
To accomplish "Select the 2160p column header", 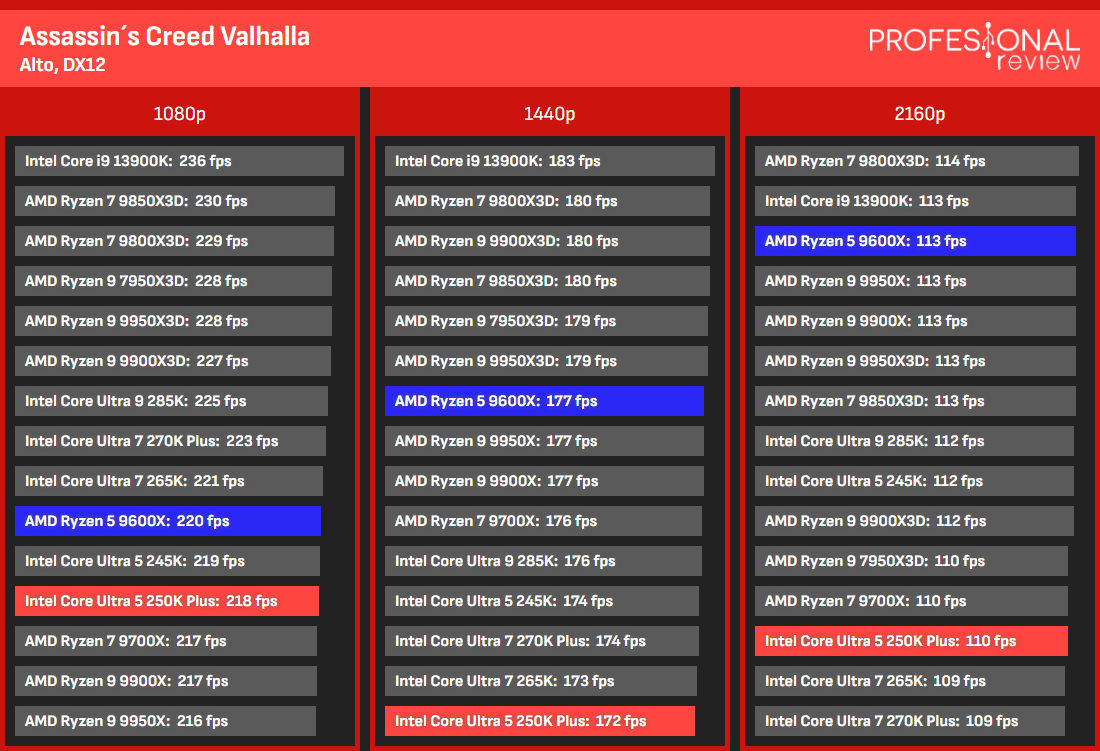I will 920,114.
